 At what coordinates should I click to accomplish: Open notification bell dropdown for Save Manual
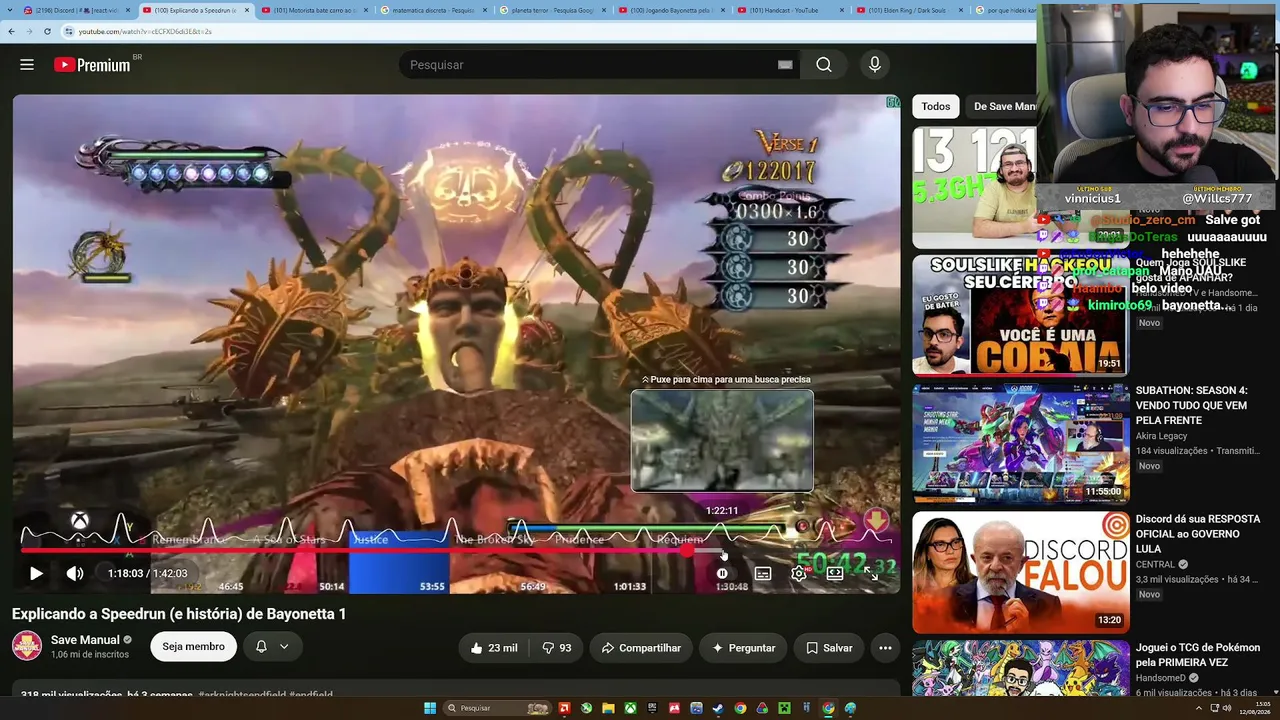tap(272, 647)
